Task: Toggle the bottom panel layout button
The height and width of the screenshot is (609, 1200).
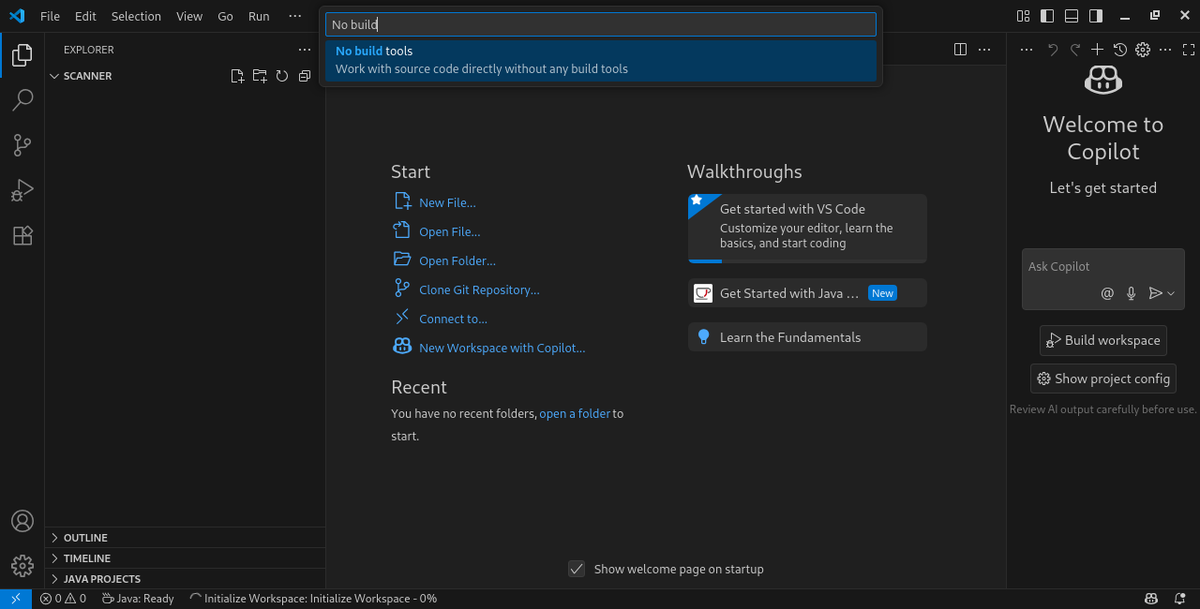Action: pyautogui.click(x=1071, y=16)
